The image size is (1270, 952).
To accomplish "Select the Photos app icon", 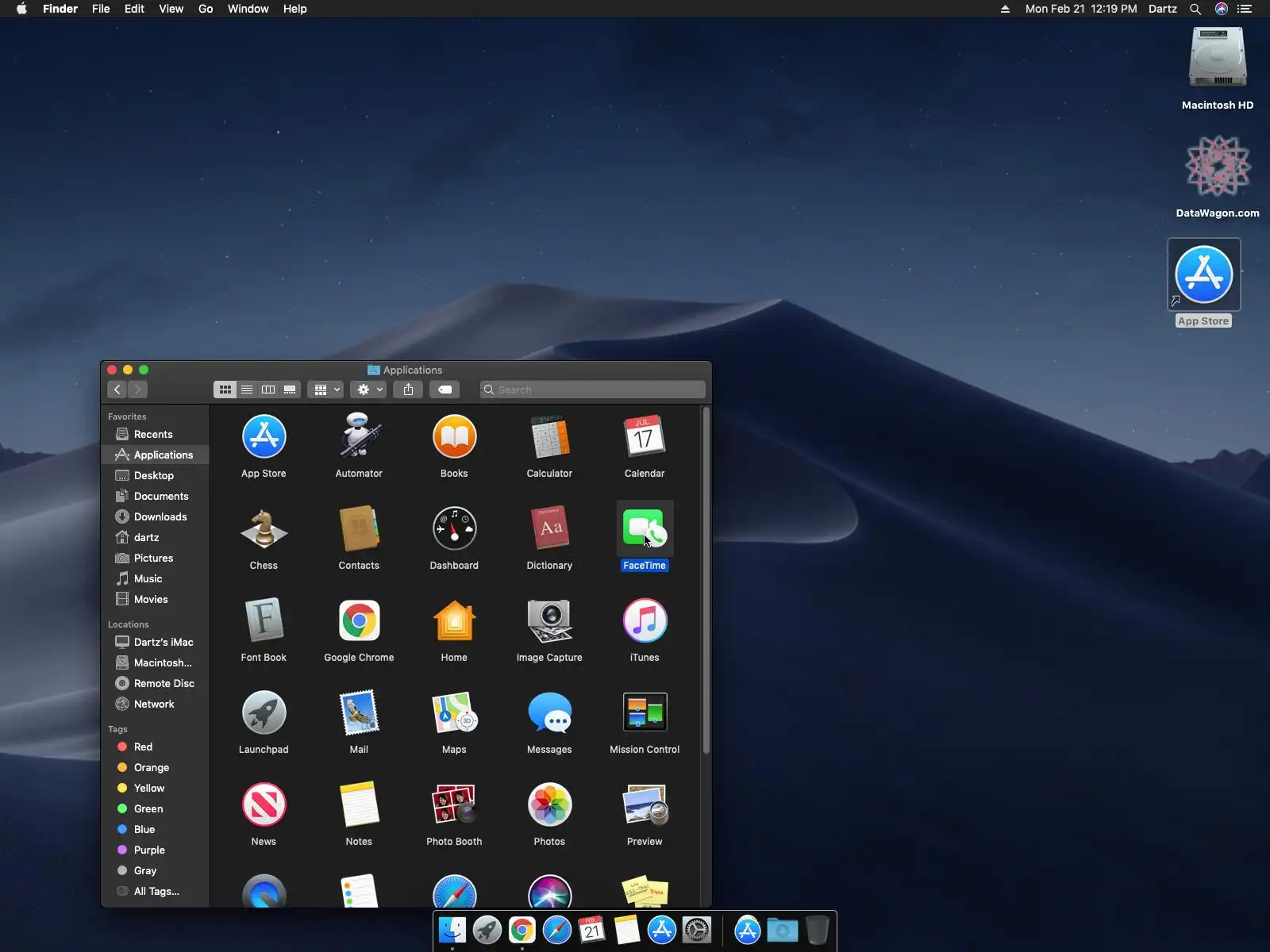I will (x=549, y=804).
